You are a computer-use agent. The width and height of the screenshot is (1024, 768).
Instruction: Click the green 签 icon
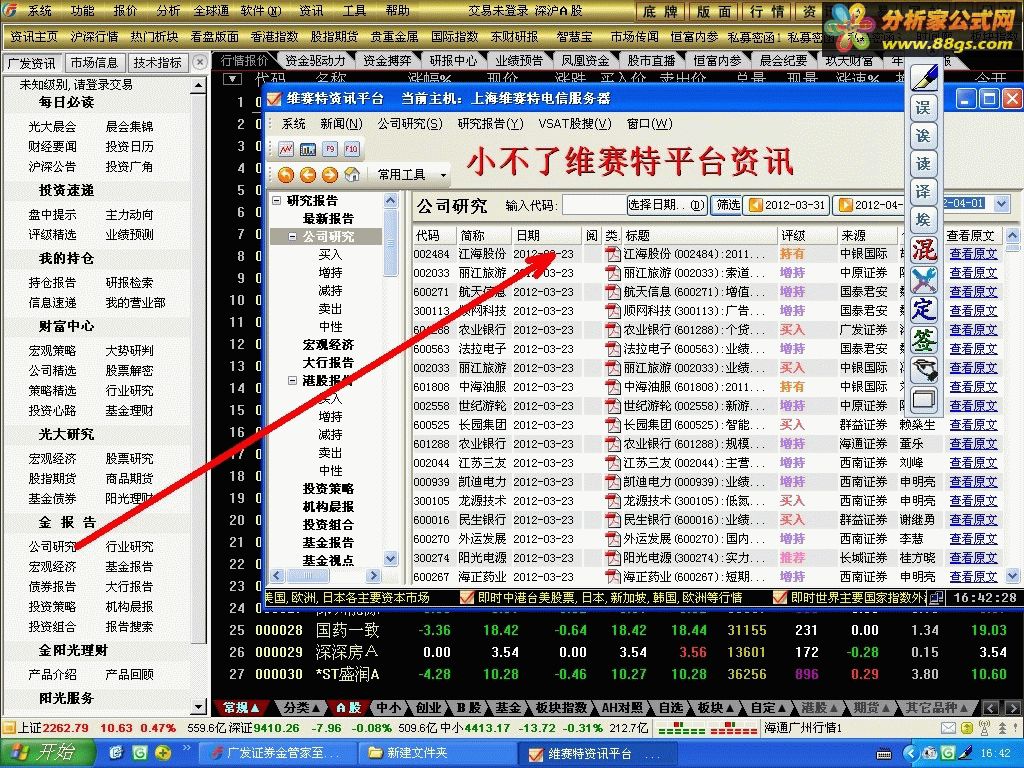[924, 340]
